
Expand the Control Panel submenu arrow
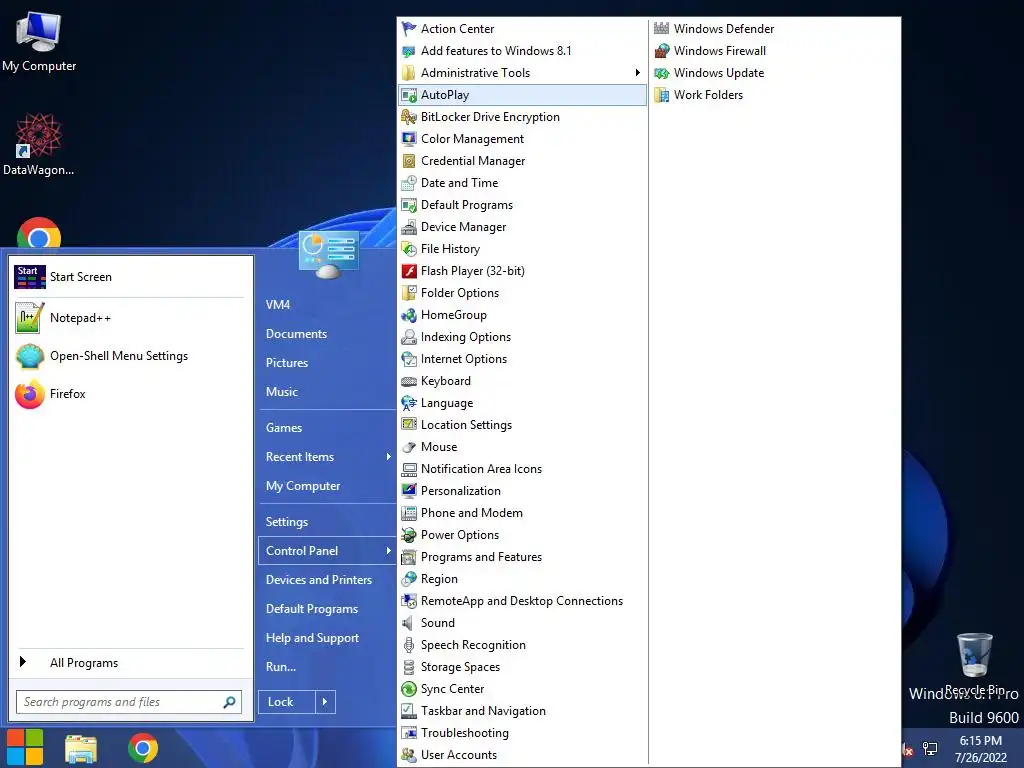pos(389,551)
